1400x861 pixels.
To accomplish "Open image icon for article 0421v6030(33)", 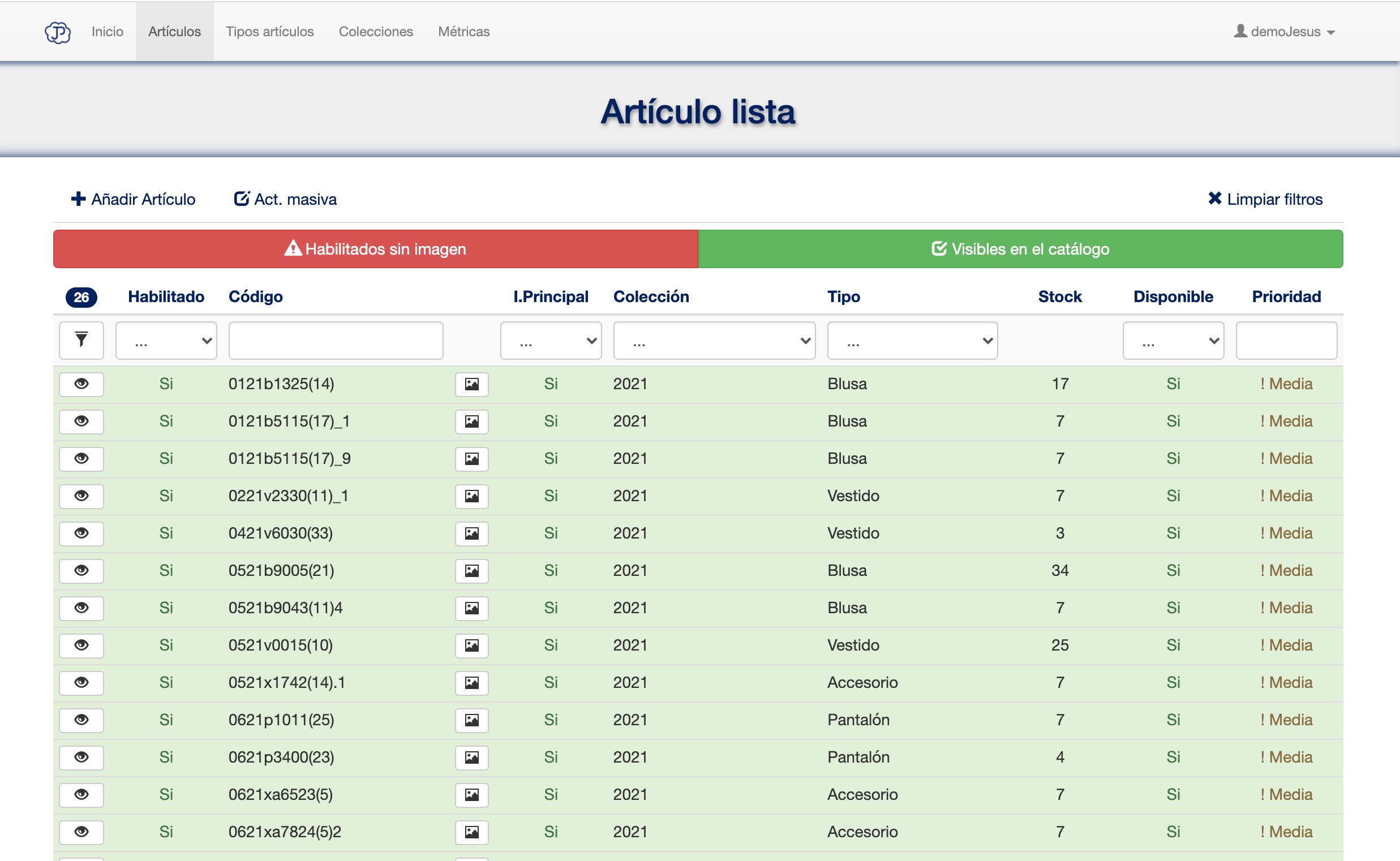I will pyautogui.click(x=471, y=533).
